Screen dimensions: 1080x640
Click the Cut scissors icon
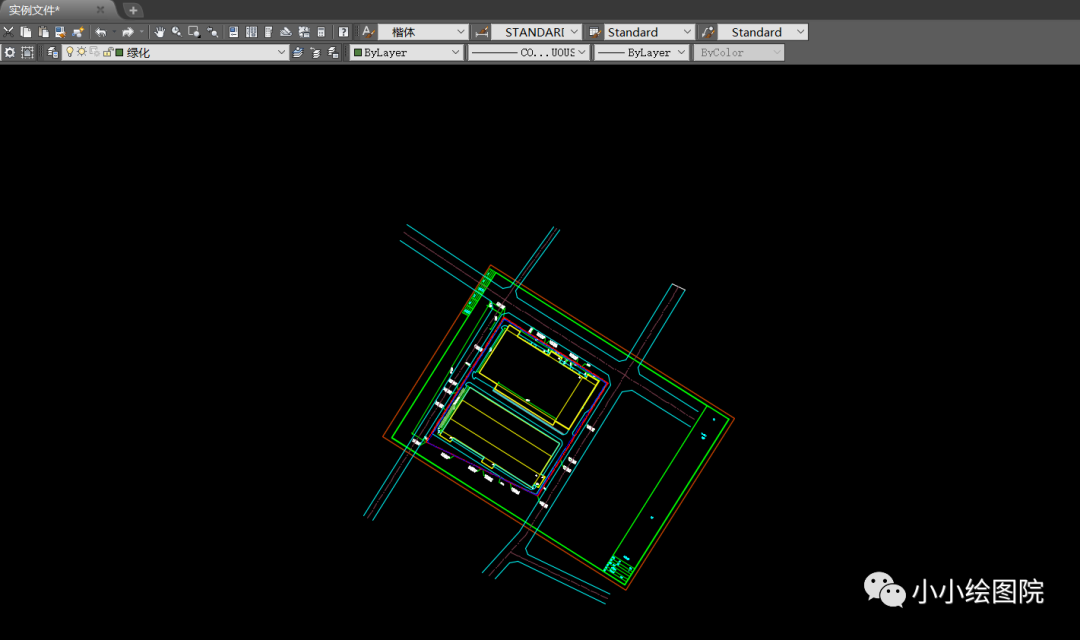[8, 32]
